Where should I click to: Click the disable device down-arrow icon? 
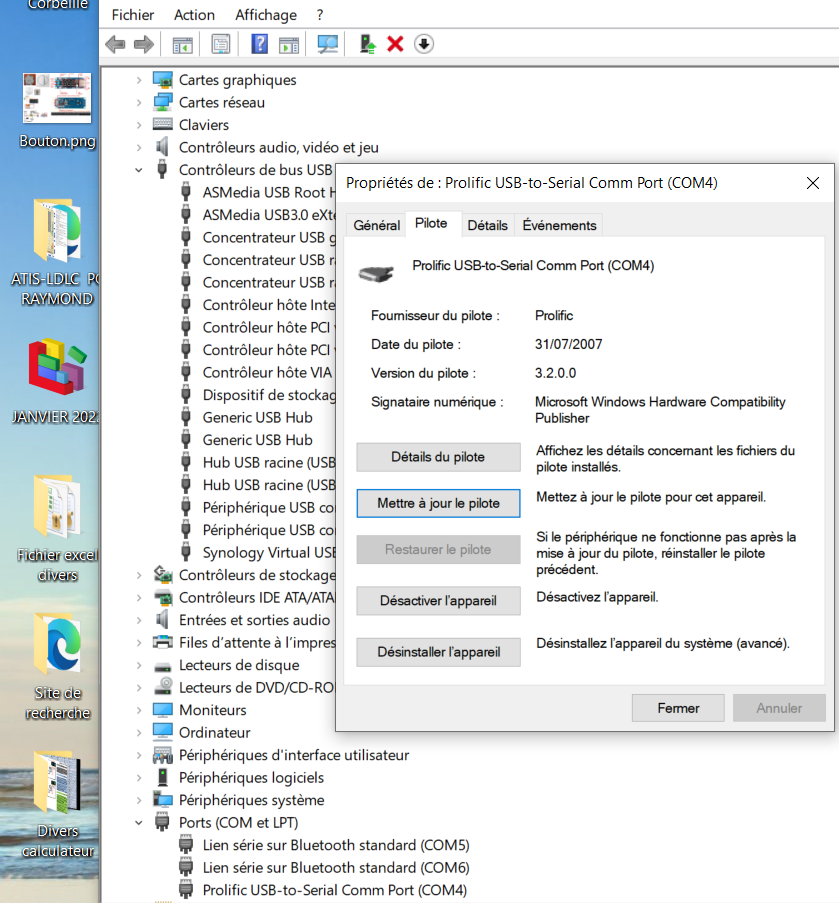[x=424, y=44]
